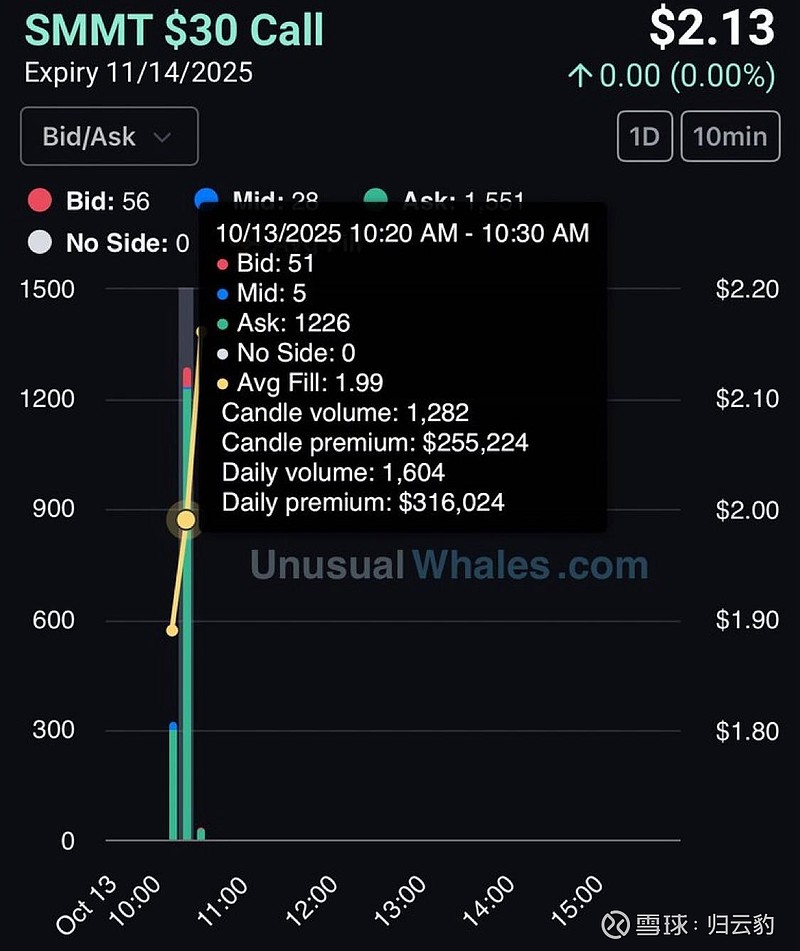Image resolution: width=800 pixels, height=951 pixels.
Task: Click the highlighted yellow Avg Fill point
Action: (186, 520)
